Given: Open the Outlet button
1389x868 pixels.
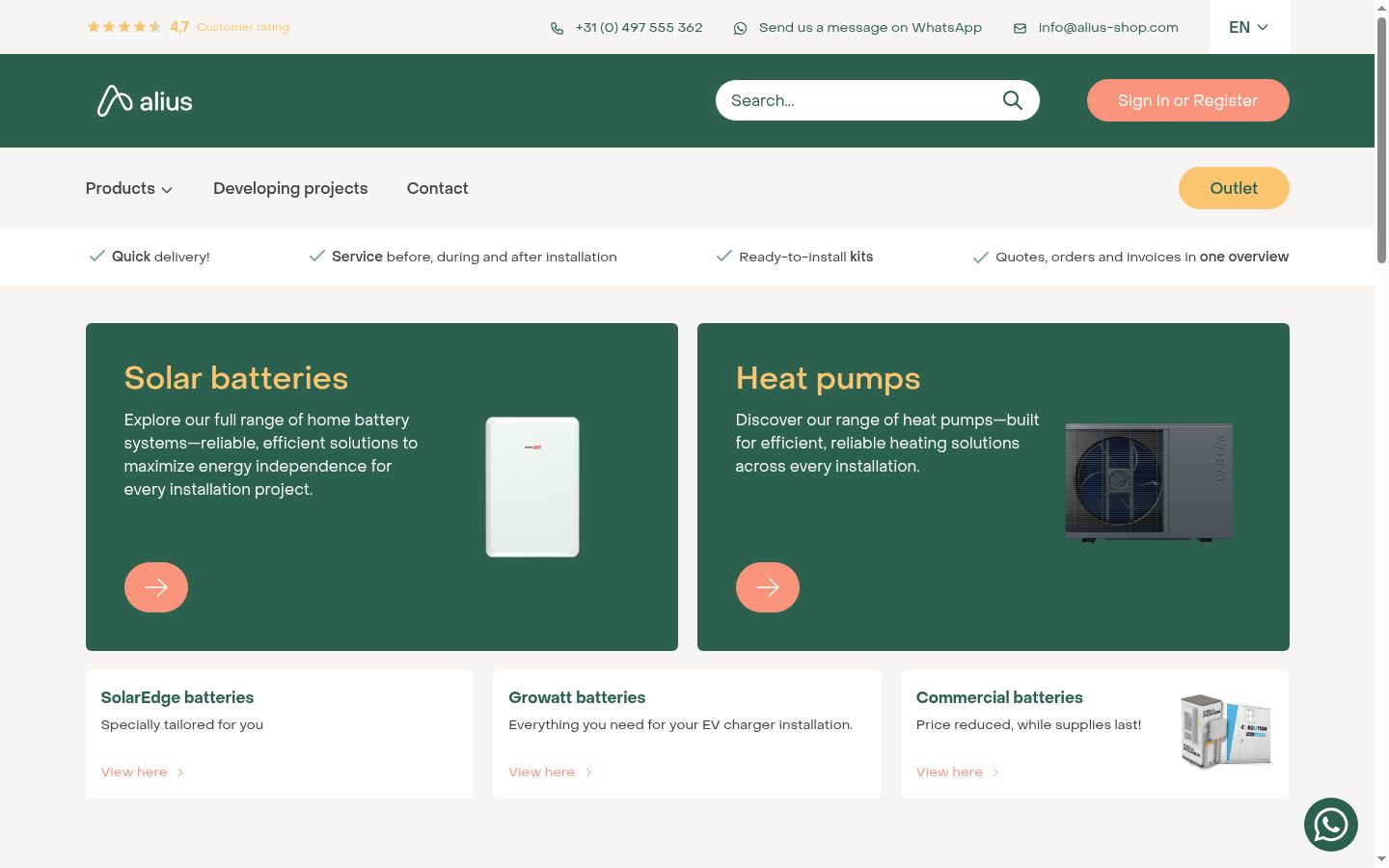Looking at the screenshot, I should coord(1234,188).
